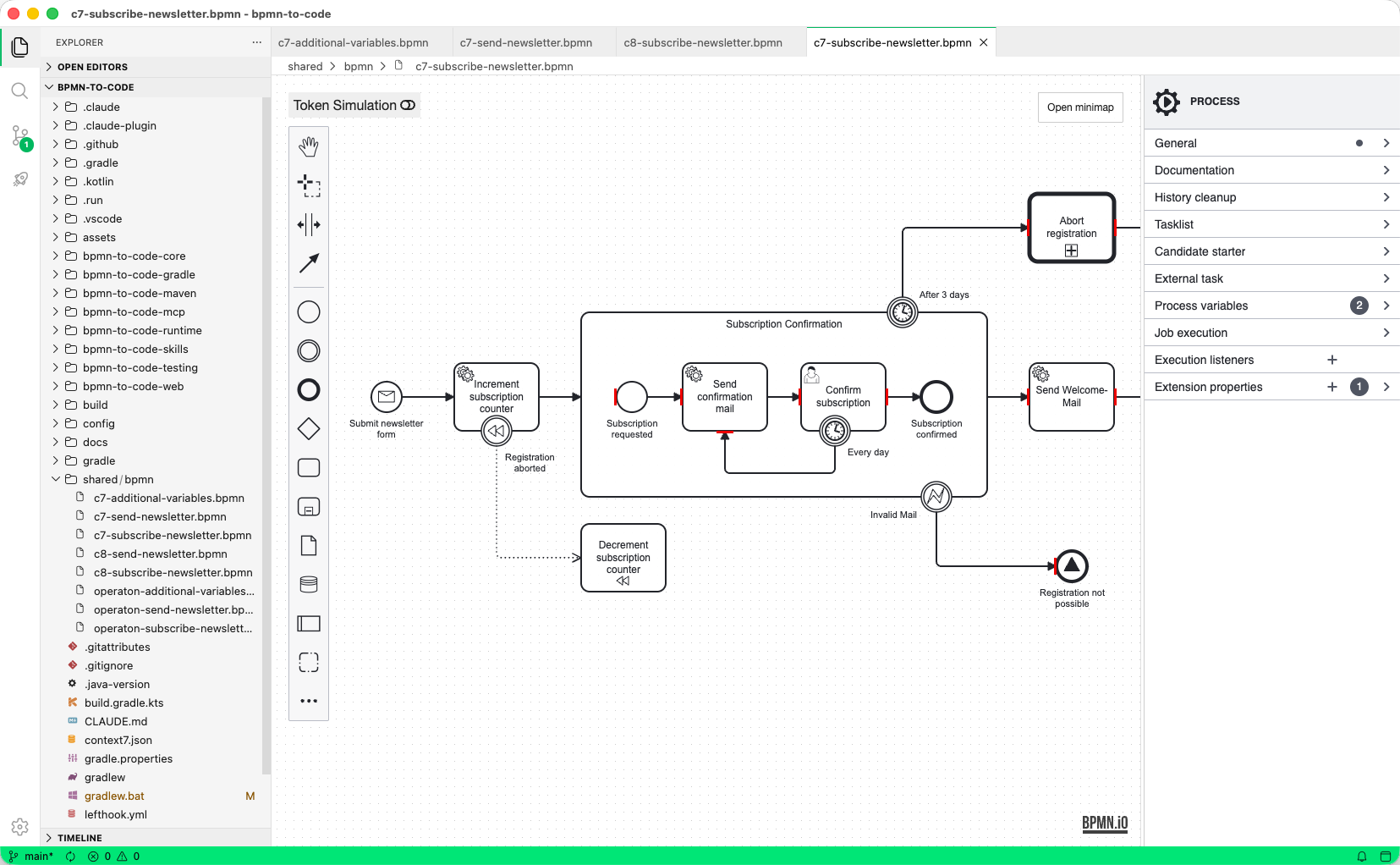Select the Abort registration subprocess
The width and height of the screenshot is (1400, 865).
(x=1072, y=228)
